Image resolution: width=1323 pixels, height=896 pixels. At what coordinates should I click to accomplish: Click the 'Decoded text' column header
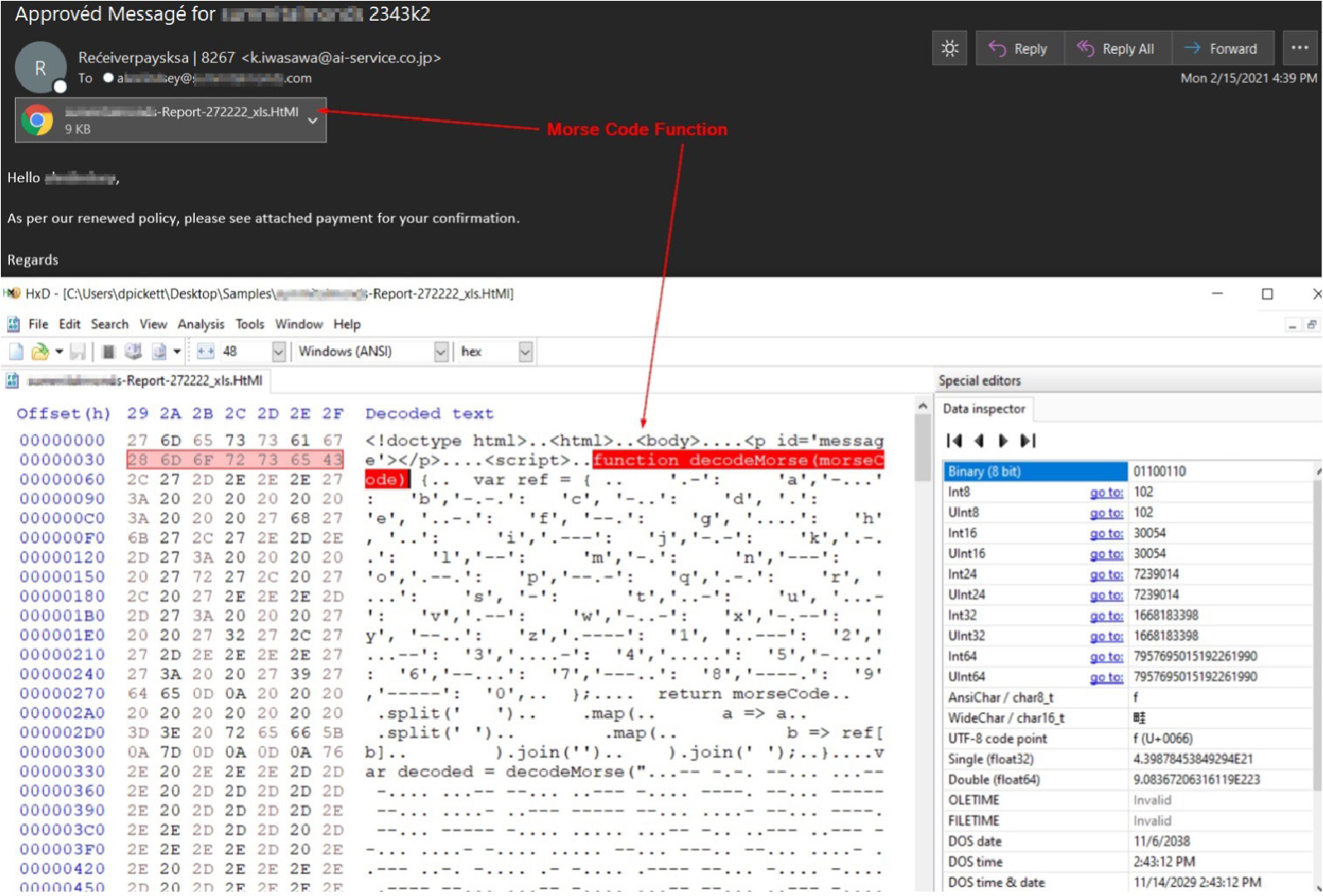click(429, 414)
